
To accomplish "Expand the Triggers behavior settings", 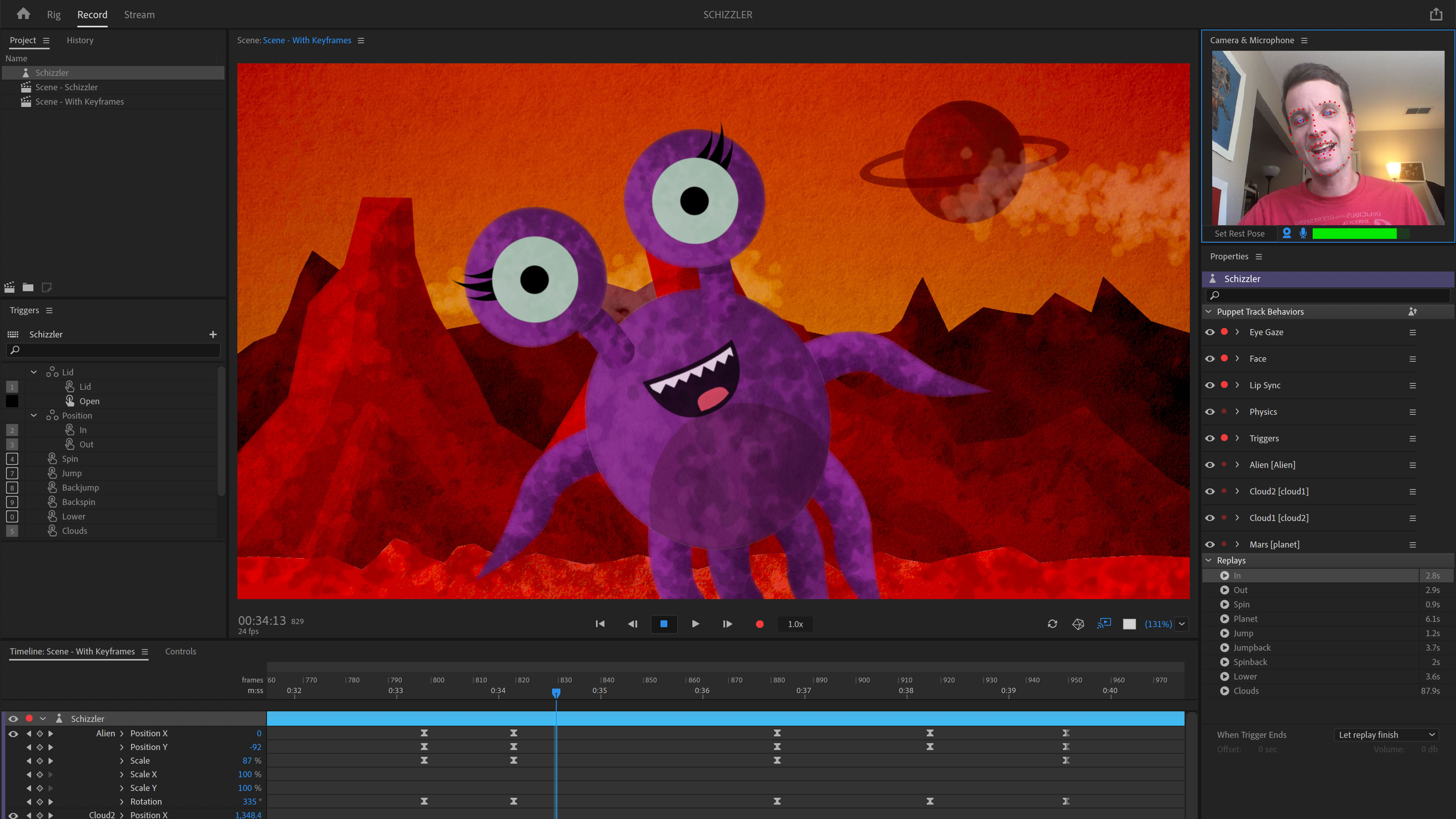I will coord(1237,438).
